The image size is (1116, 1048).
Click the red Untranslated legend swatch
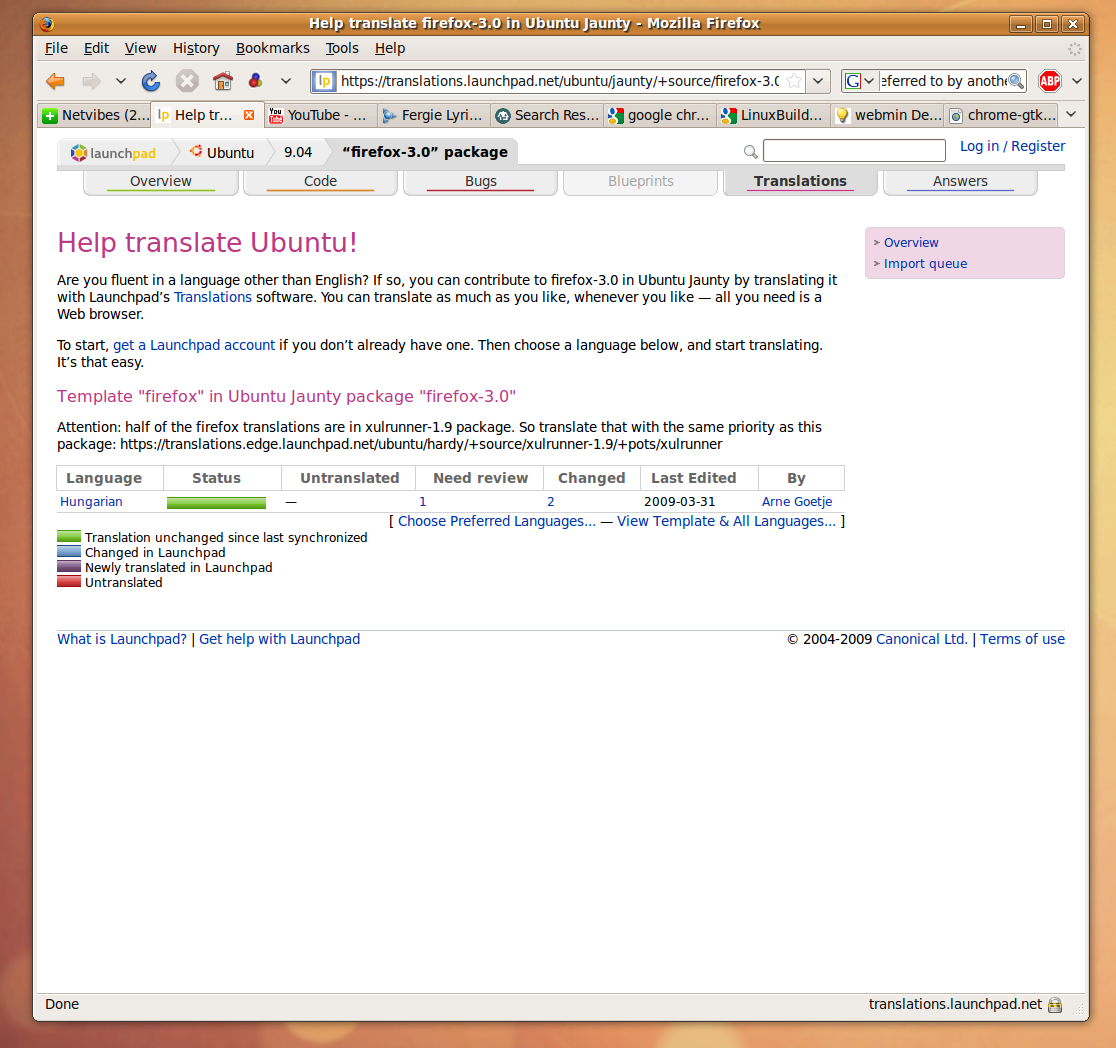pyautogui.click(x=69, y=582)
